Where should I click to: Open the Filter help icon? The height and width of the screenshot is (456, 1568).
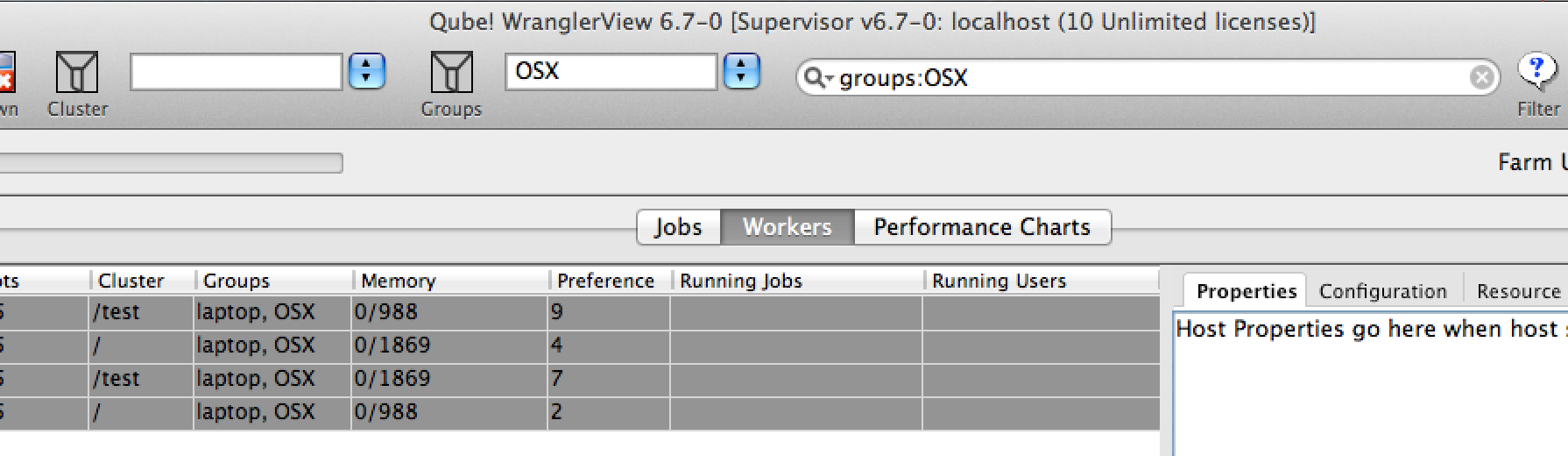(x=1536, y=71)
